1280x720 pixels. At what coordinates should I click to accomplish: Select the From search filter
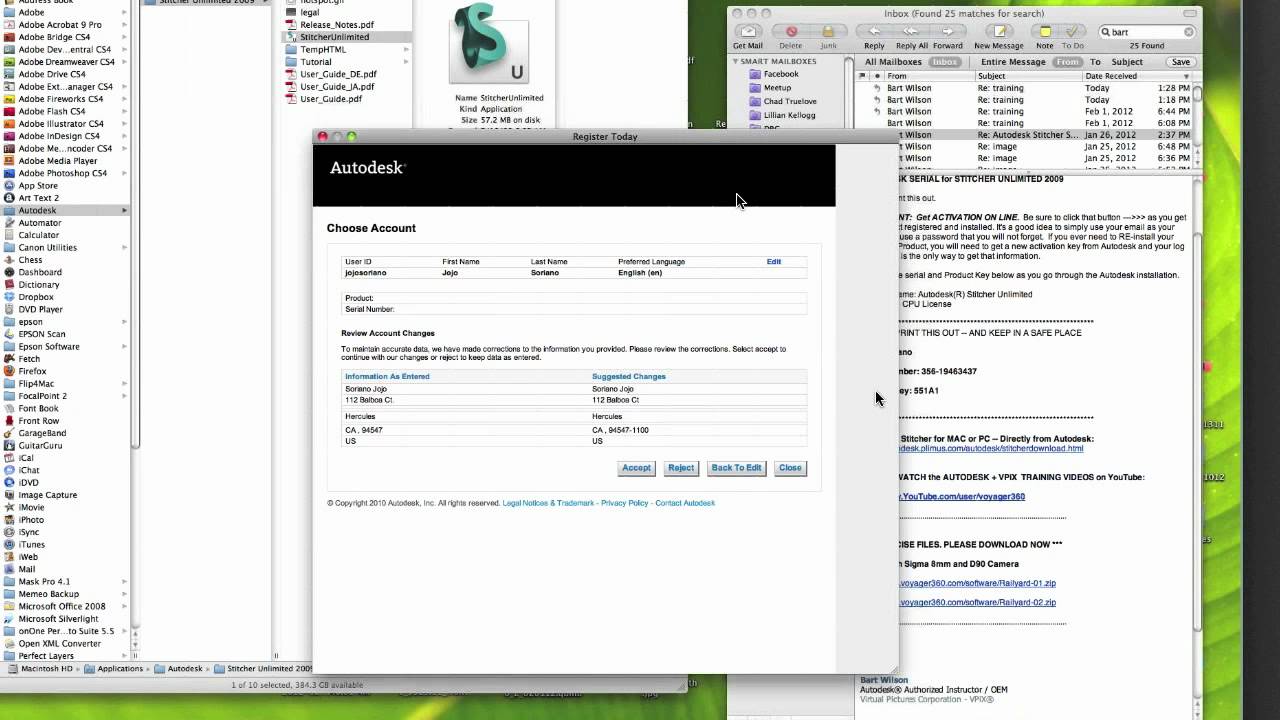(1068, 62)
